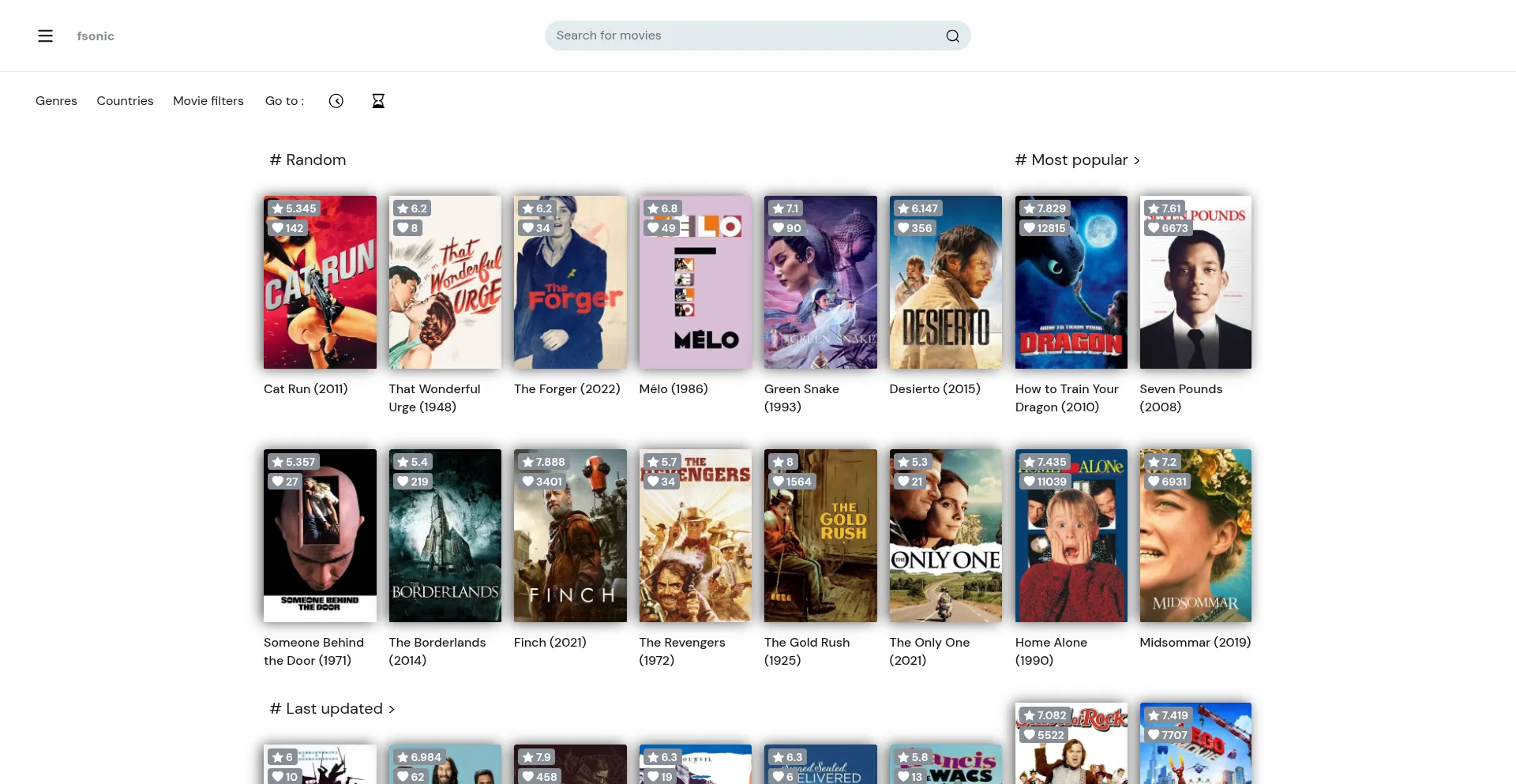Open the Last updated section
Screen dimensions: 1516x784
332,709
